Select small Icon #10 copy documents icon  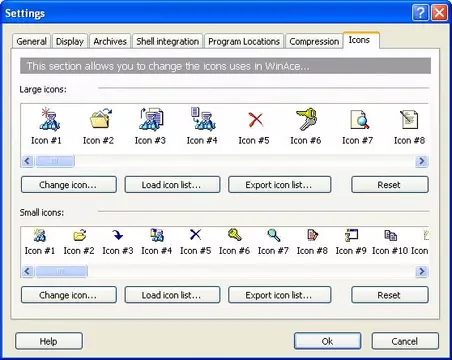click(390, 235)
